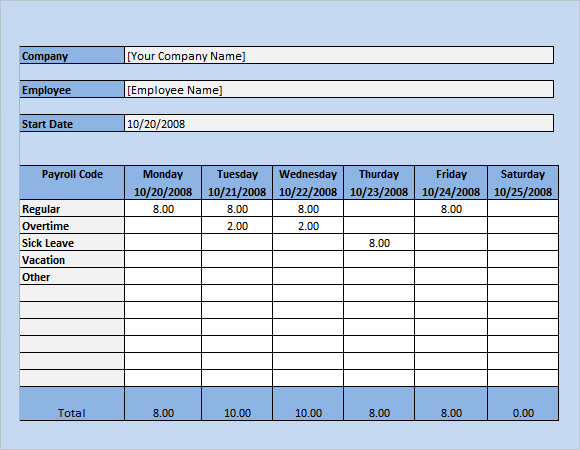The width and height of the screenshot is (580, 450).
Task: Select Thursday's Sick Leave cell 8.00
Action: [x=379, y=243]
